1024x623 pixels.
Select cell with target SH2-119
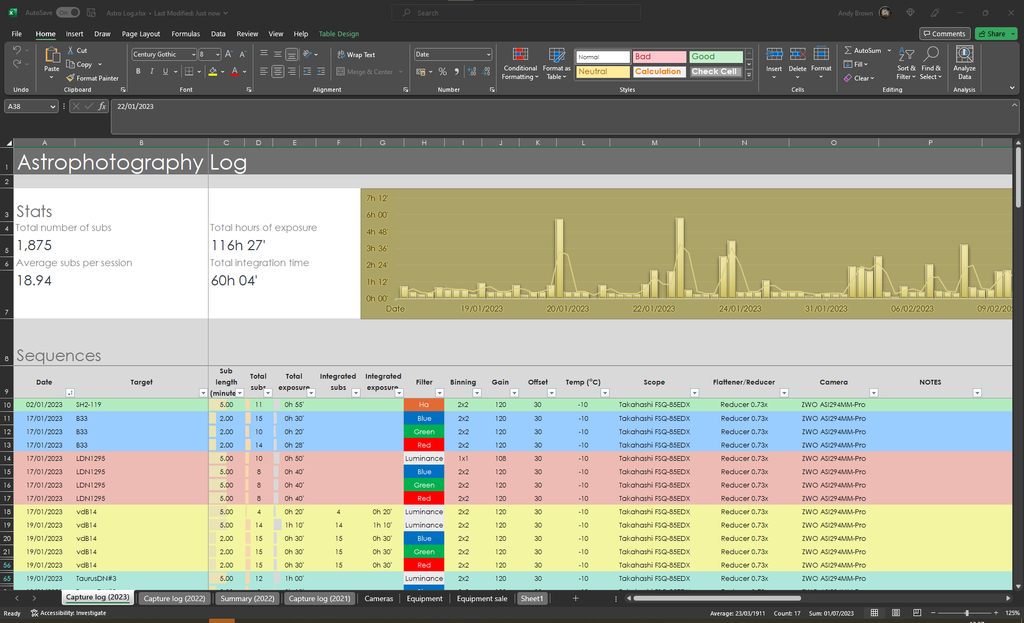point(141,405)
